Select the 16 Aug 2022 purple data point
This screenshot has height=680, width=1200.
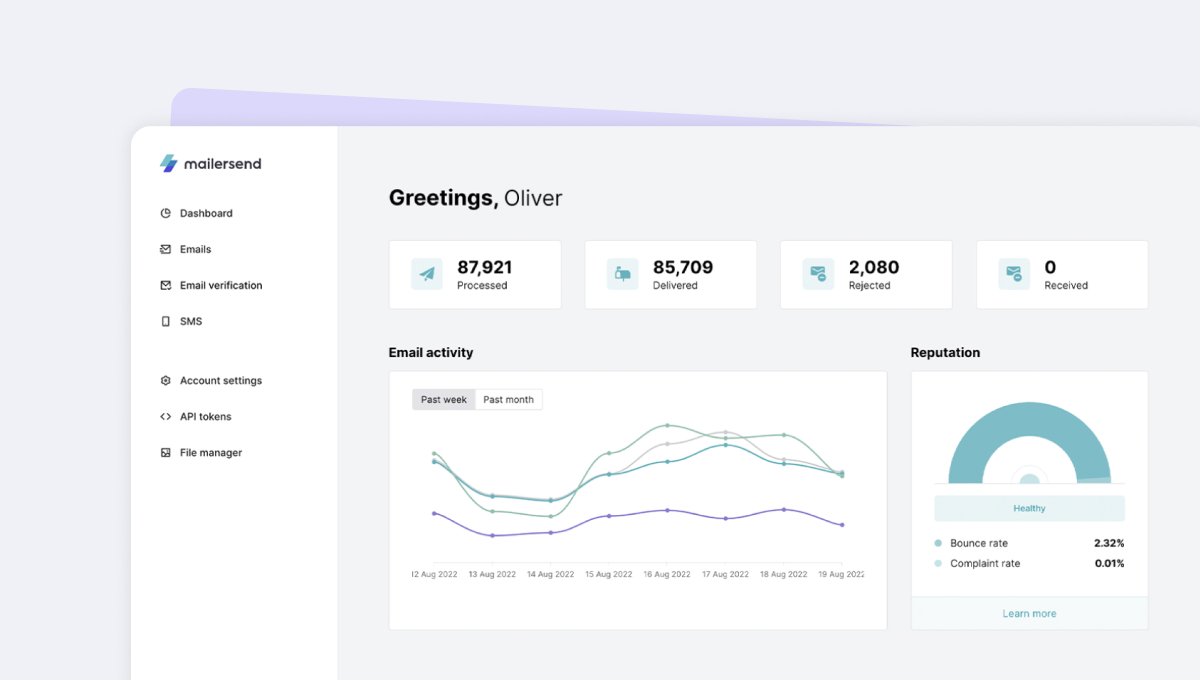pos(667,510)
